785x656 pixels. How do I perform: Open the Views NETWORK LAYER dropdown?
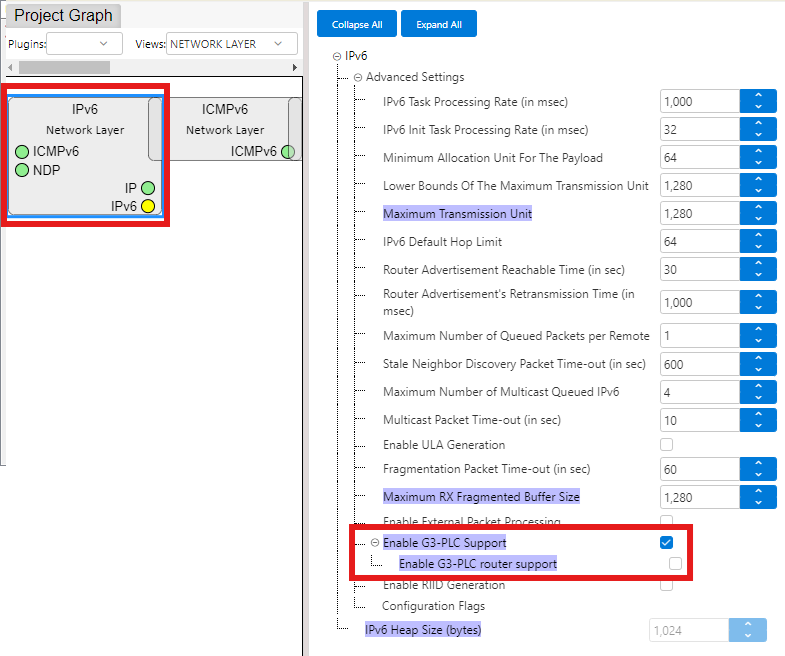tap(232, 44)
